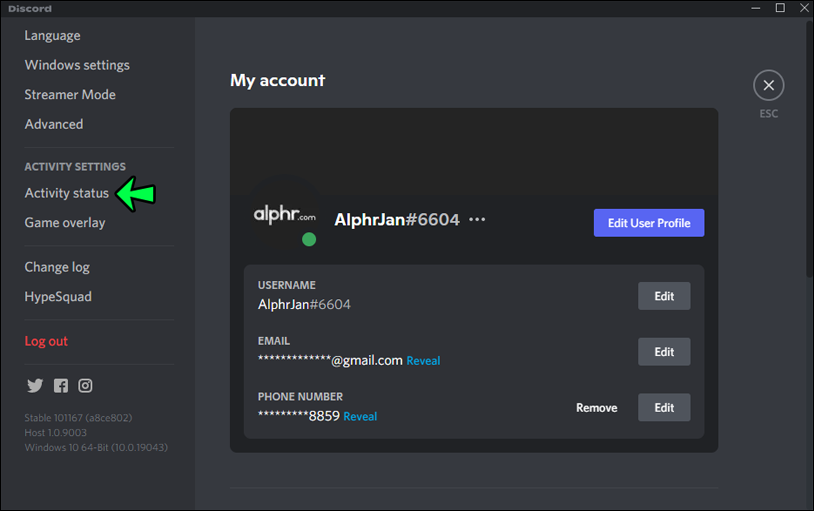This screenshot has width=814, height=511.
Task: Edit the email address
Action: tap(664, 352)
